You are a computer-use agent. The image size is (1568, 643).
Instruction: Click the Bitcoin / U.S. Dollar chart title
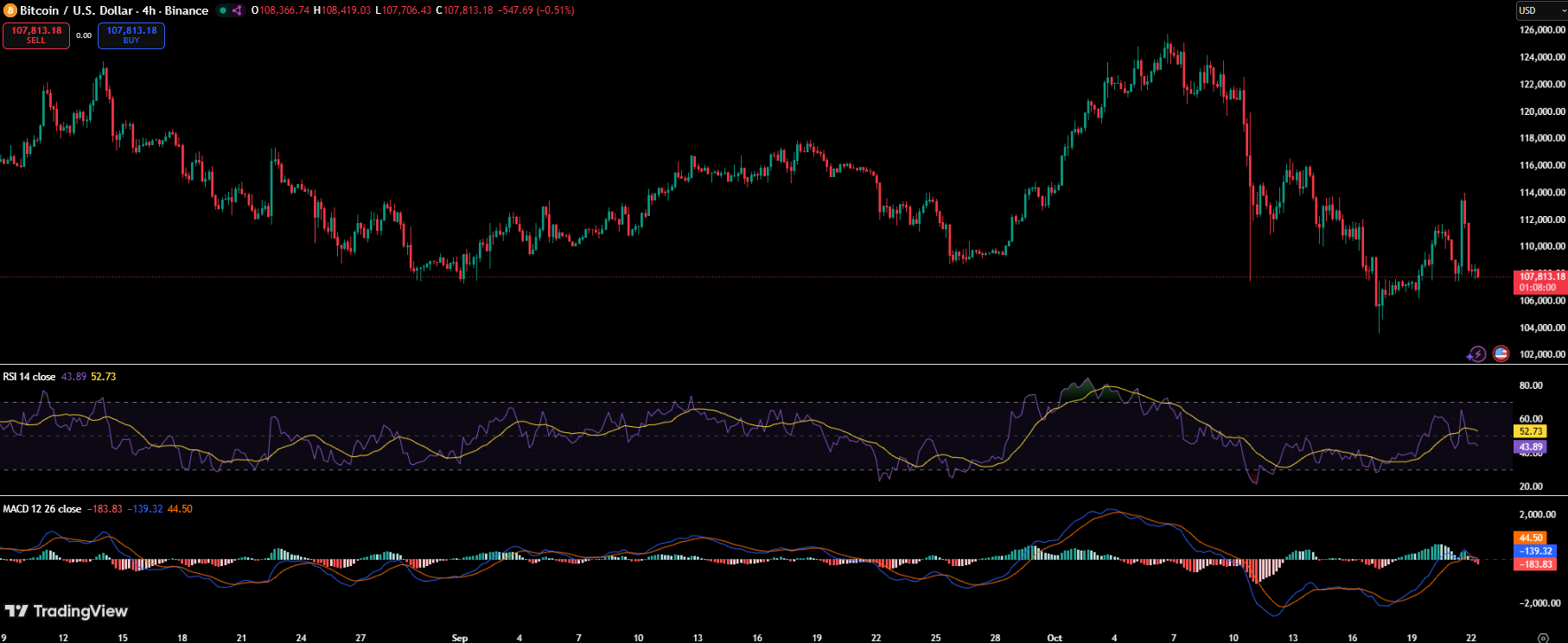(114, 10)
